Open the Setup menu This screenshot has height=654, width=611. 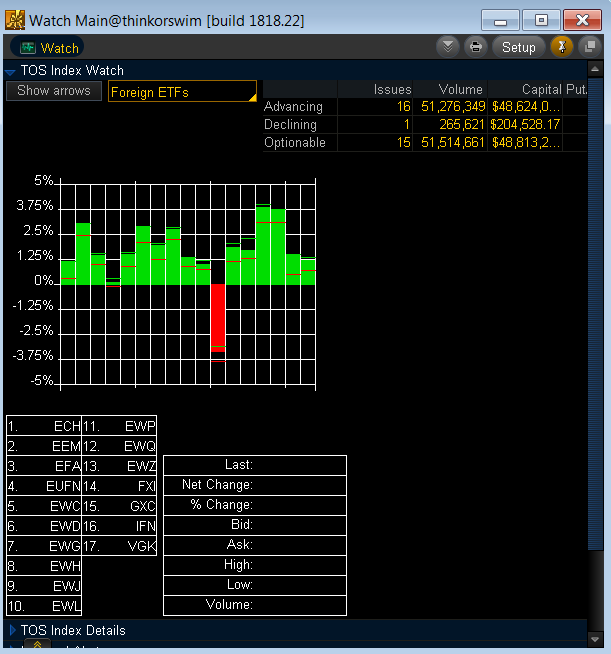[x=518, y=47]
